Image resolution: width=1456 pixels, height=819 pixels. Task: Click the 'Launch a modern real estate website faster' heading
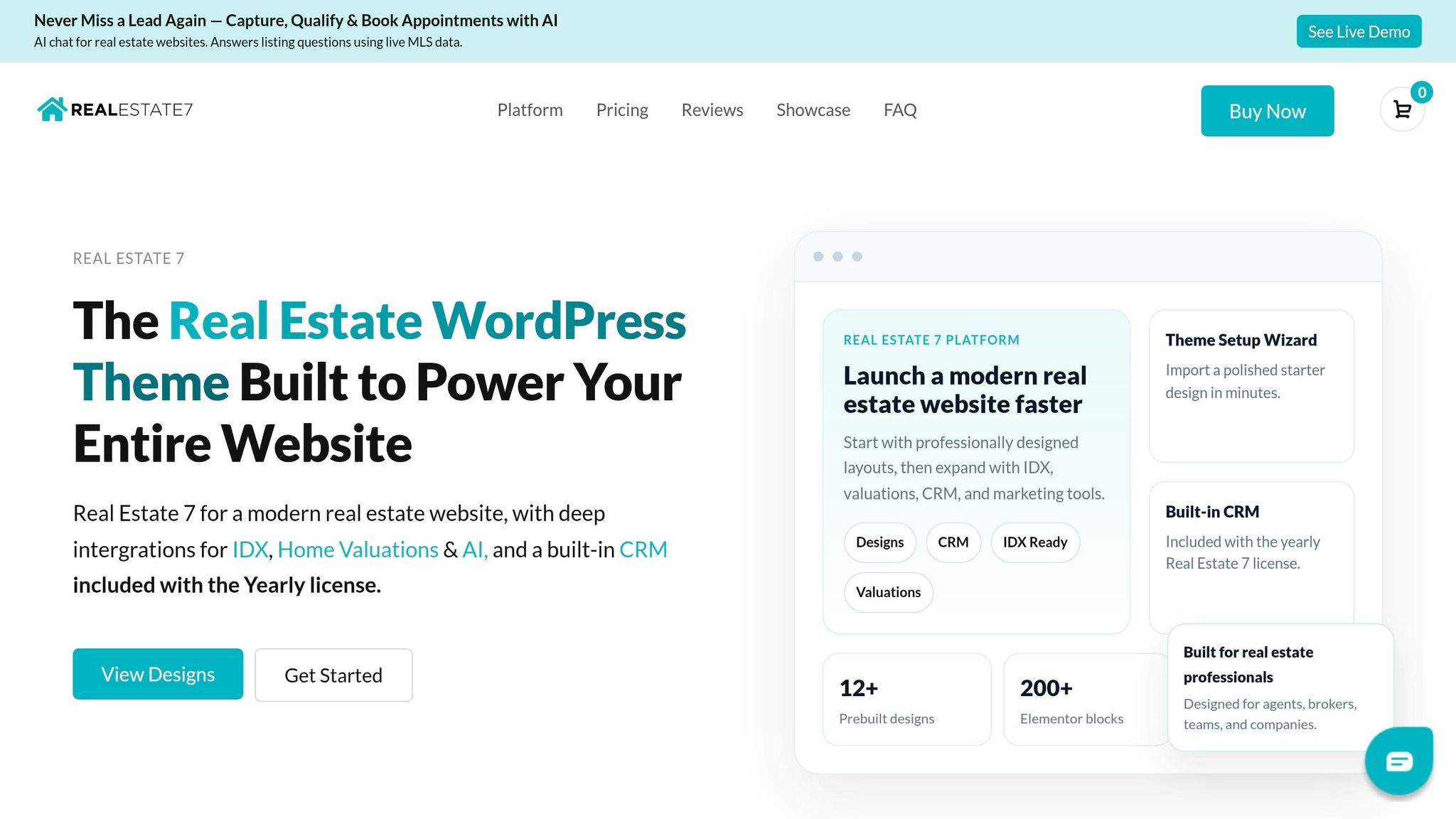(x=965, y=390)
